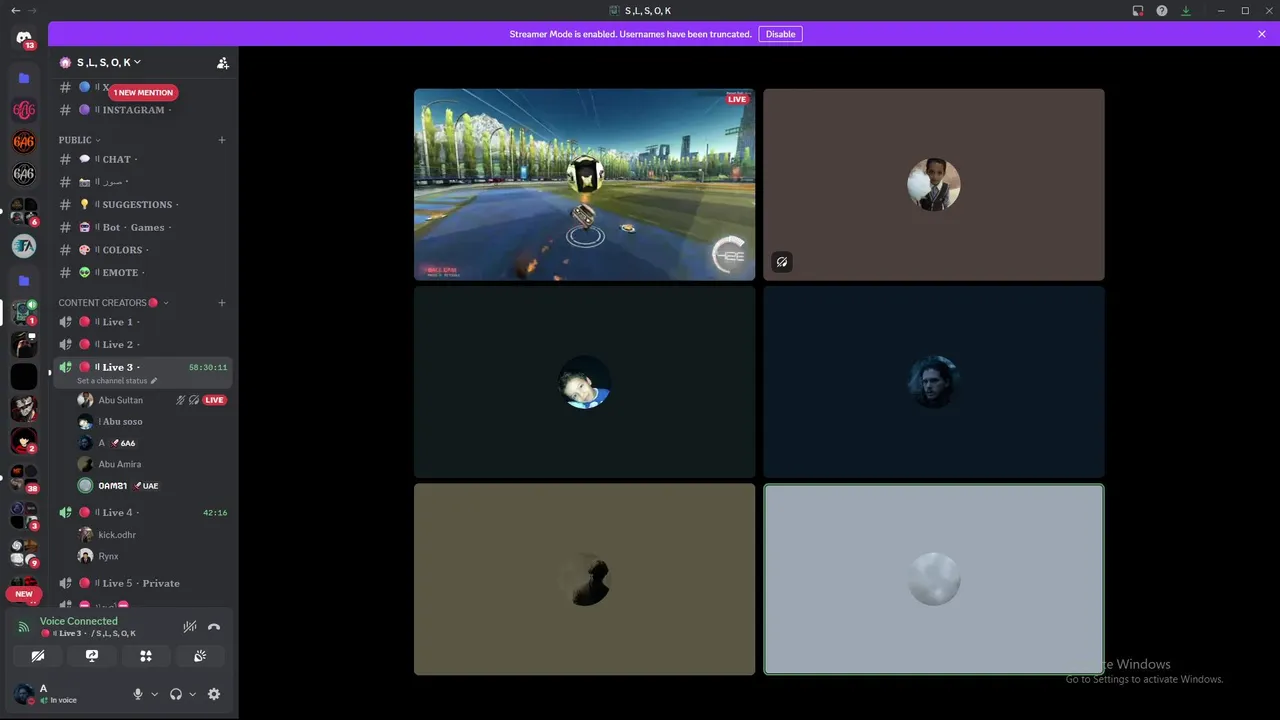Share your screen button in voice panel
1280x720 pixels.
92,656
